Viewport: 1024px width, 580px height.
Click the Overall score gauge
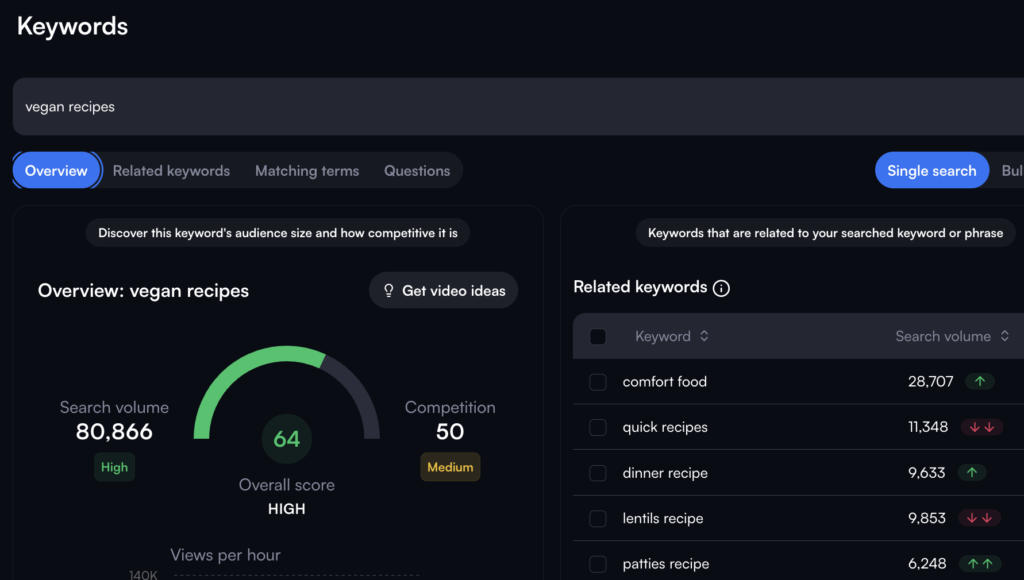pos(287,438)
